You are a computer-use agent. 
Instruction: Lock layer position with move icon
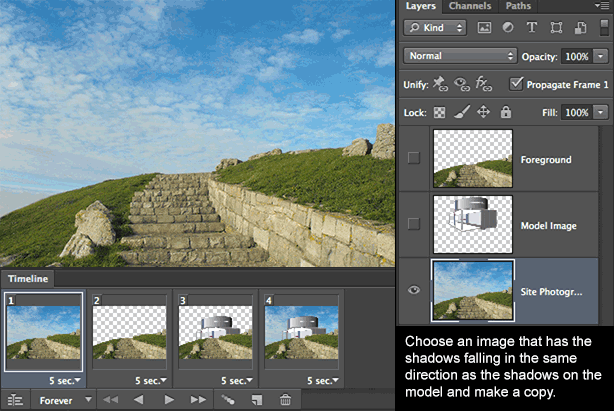coord(483,113)
